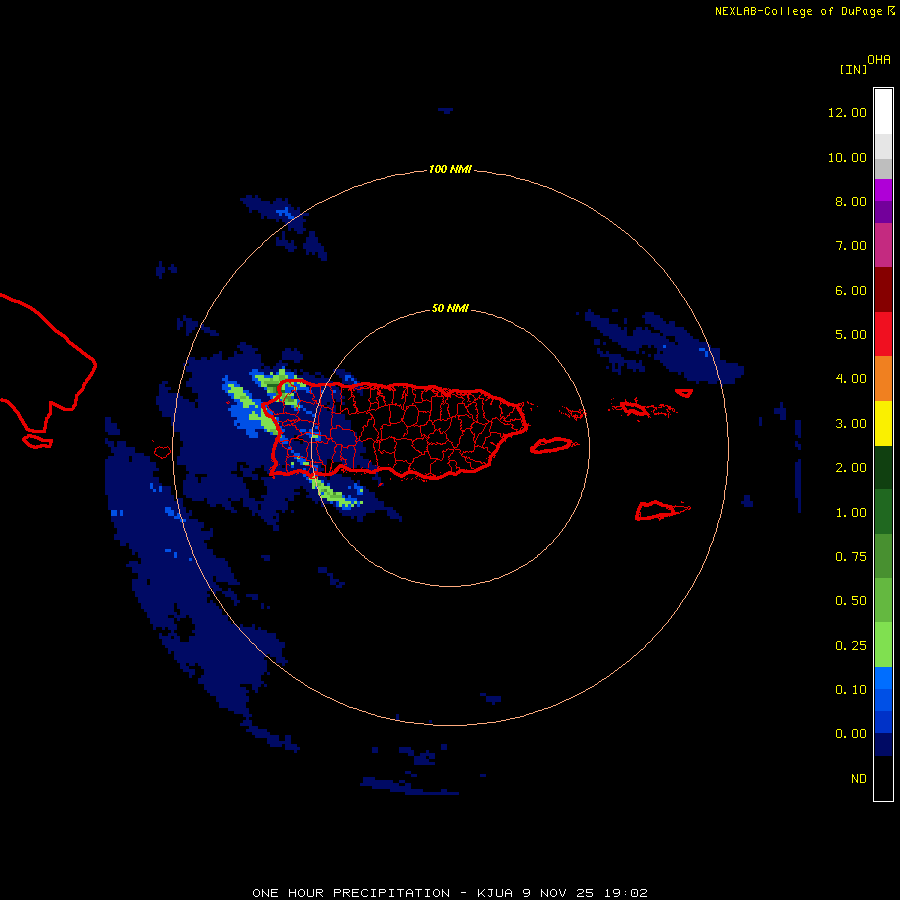Pick the bright red swatch beside 5.00
The width and height of the screenshot is (900, 900).
point(883,334)
